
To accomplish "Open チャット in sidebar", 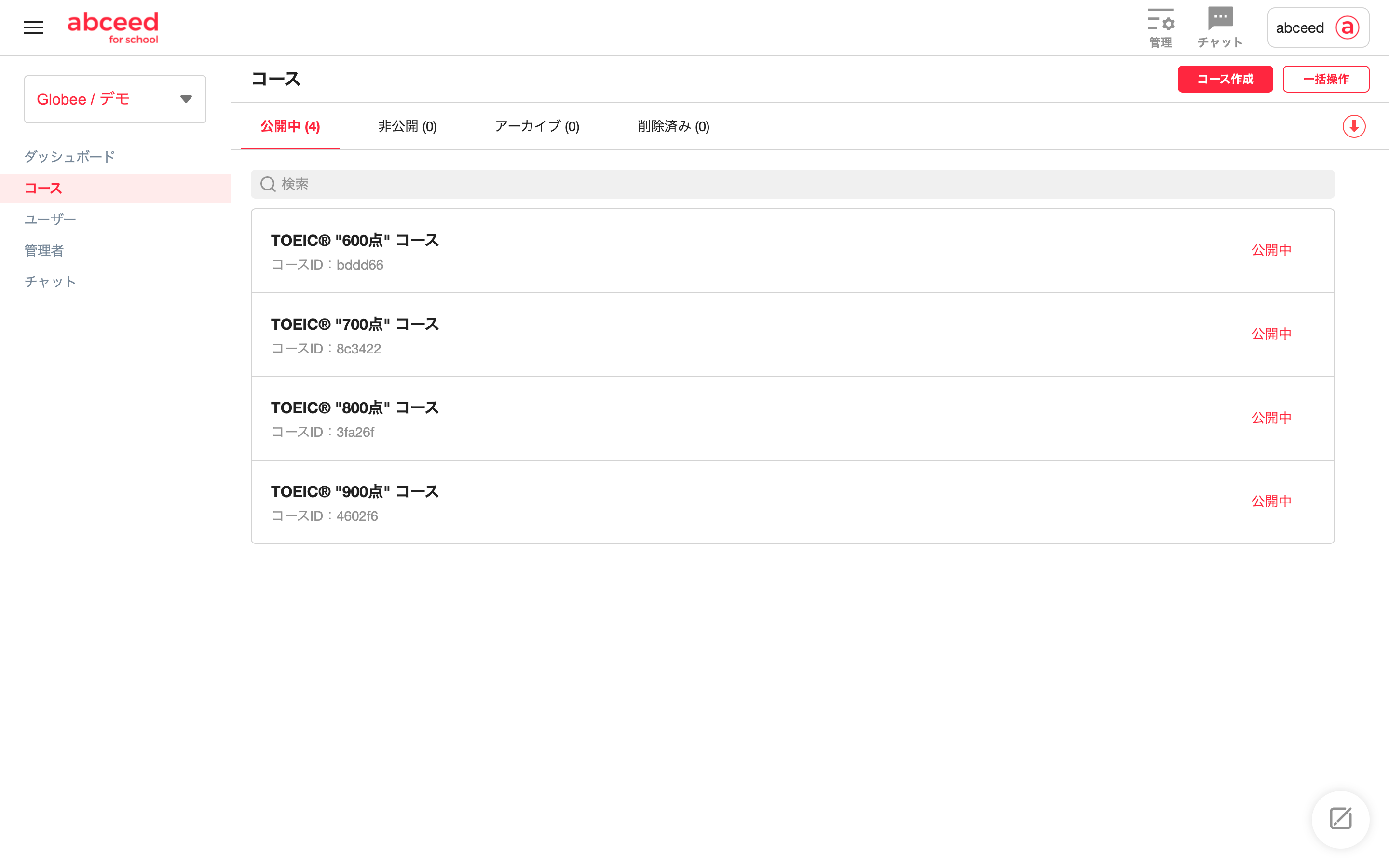I will (x=50, y=282).
